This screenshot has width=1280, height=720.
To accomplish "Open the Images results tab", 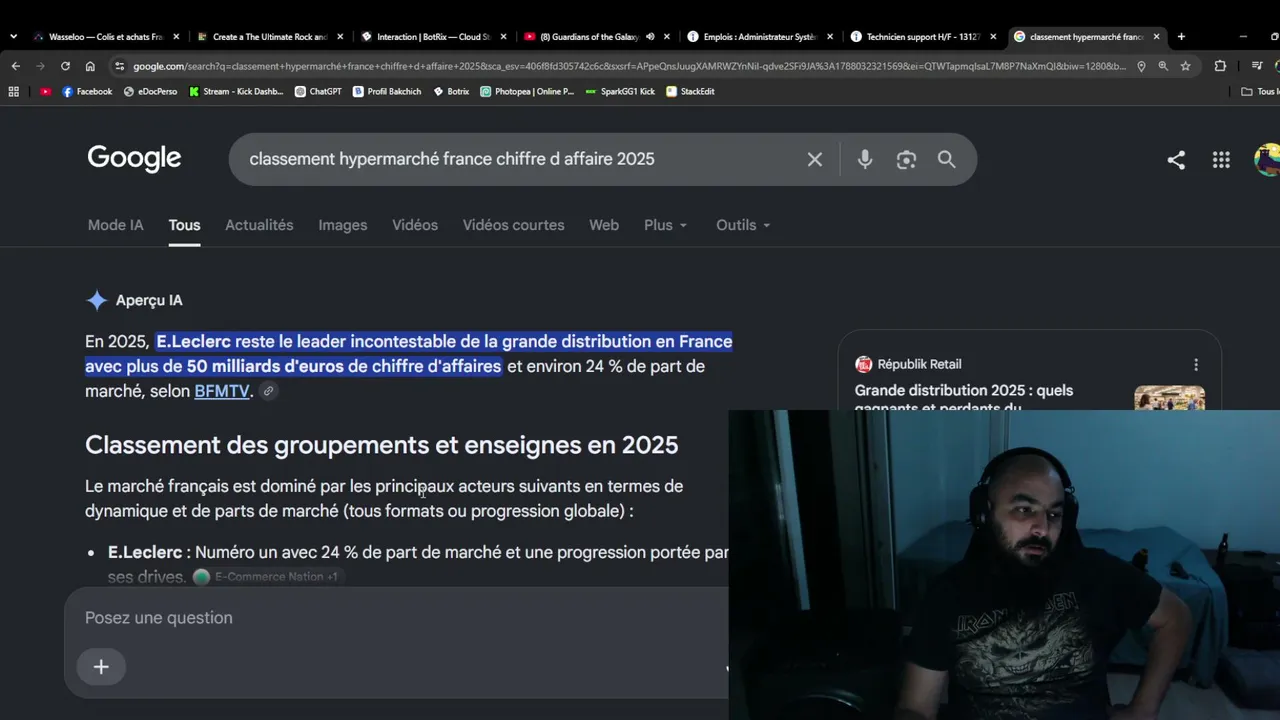I will coord(343,225).
